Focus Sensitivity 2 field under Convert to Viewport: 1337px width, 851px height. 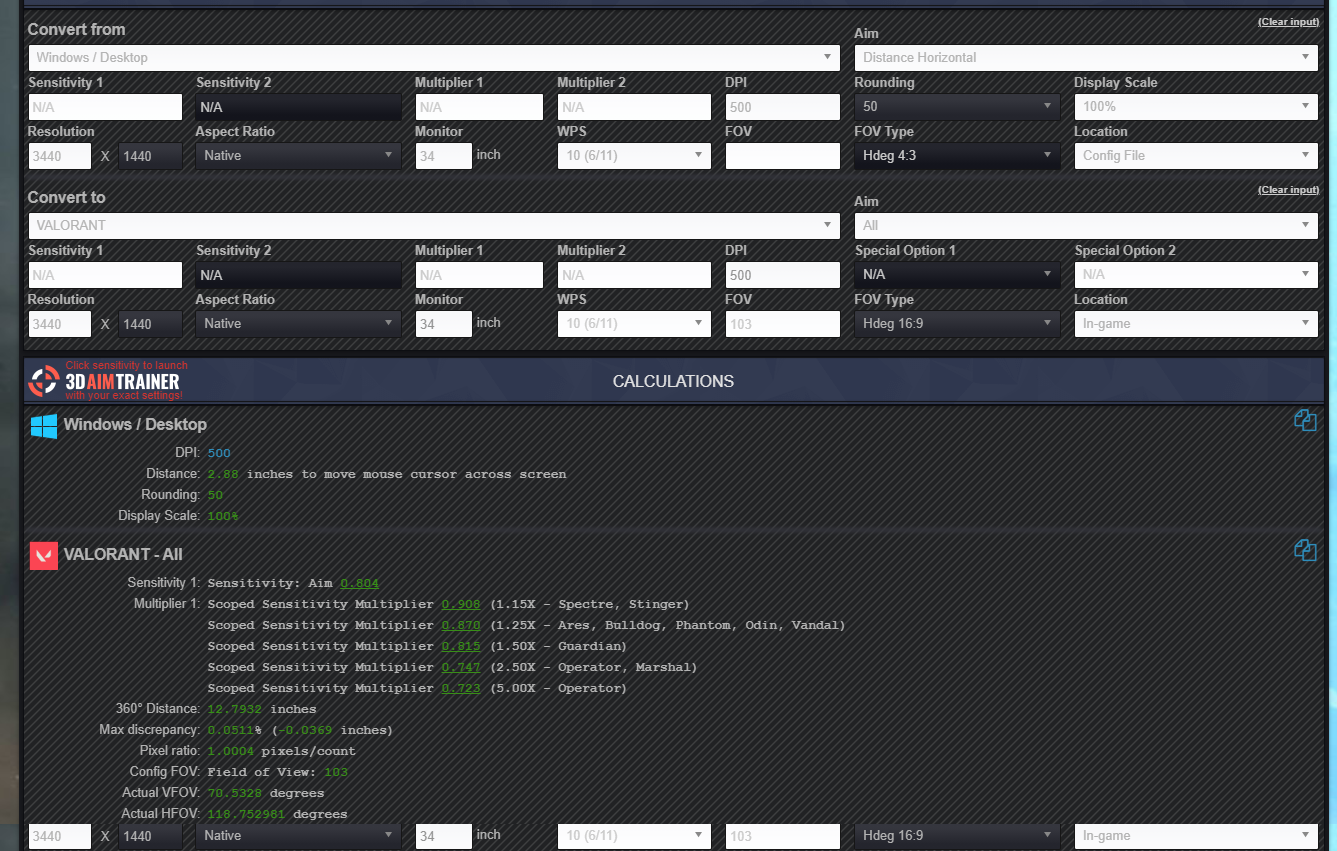298,275
